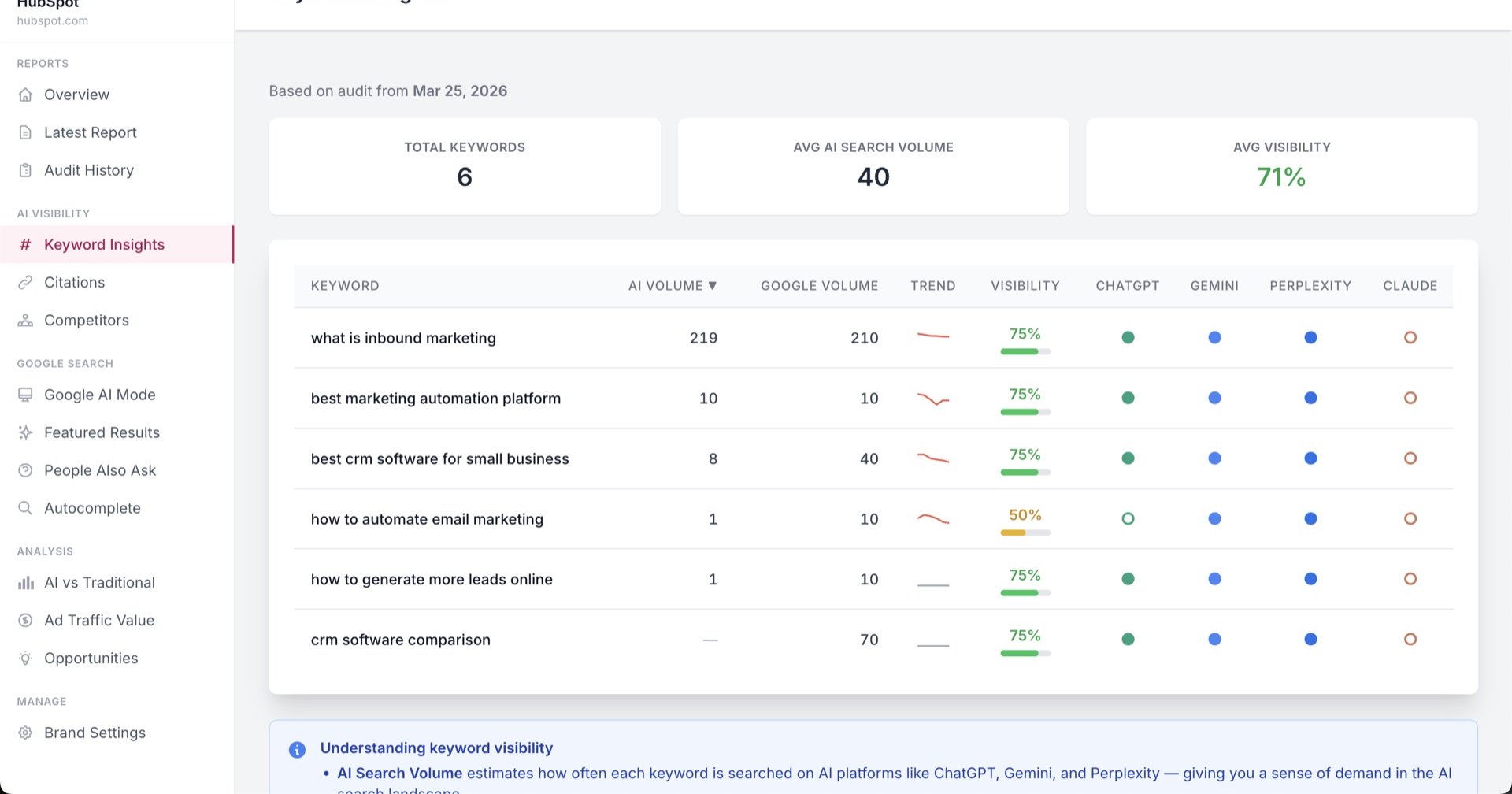Click keyword 'how to generate more leads online'
1512x794 pixels.
coord(432,580)
